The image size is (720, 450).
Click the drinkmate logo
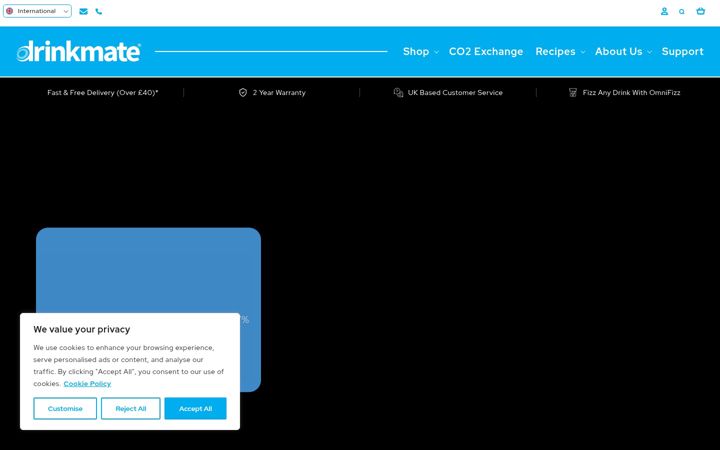click(x=79, y=51)
